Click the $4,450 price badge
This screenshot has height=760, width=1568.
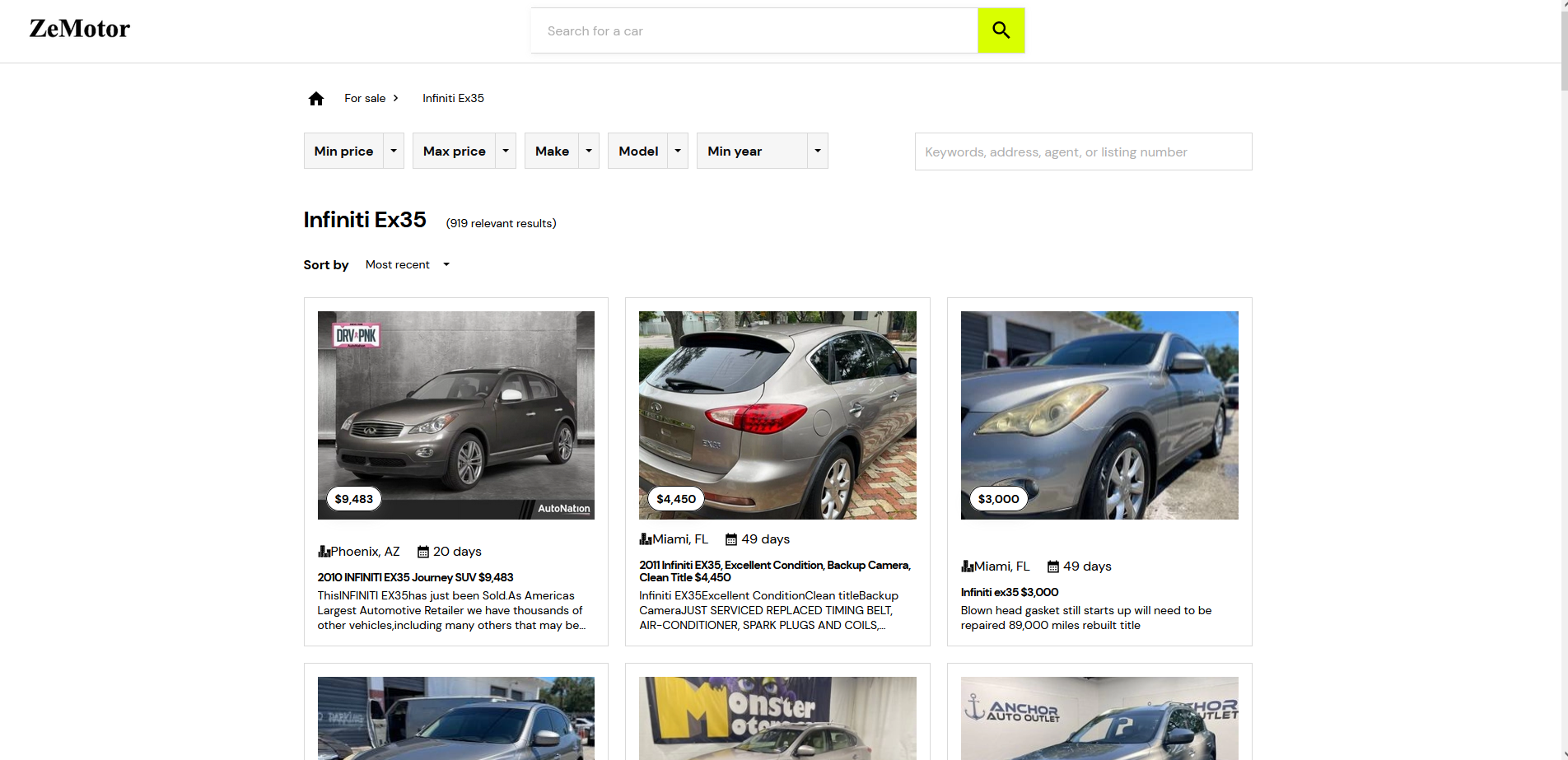tap(676, 499)
